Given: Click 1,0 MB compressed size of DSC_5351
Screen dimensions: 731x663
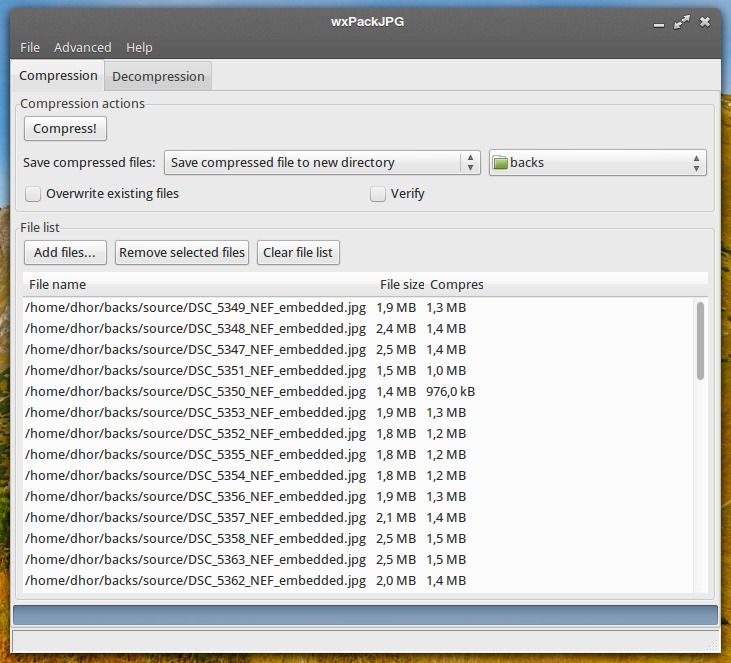Looking at the screenshot, I should click(x=446, y=371).
